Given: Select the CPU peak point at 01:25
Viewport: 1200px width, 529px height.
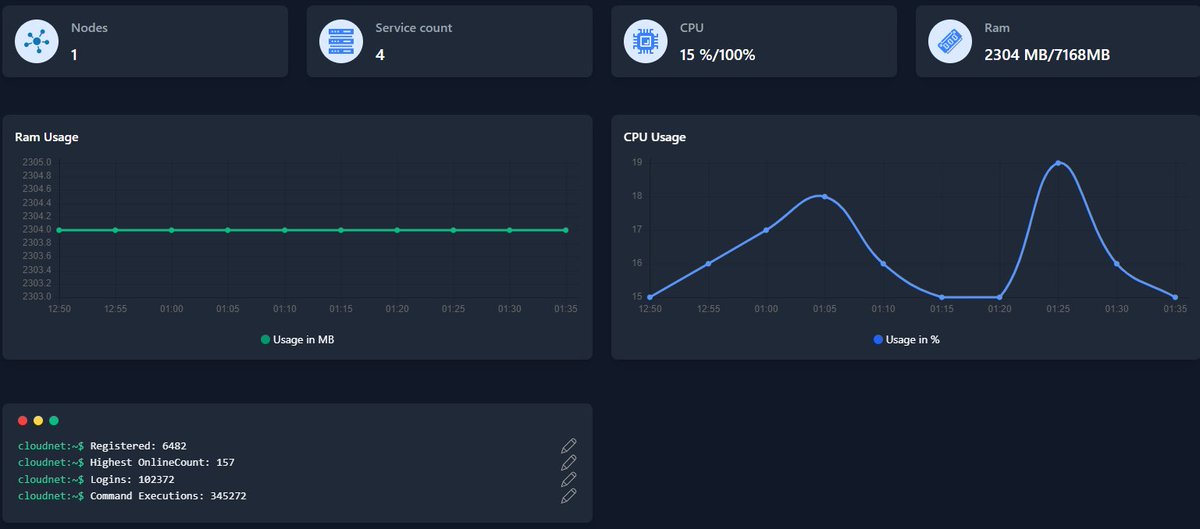Looking at the screenshot, I should tap(1058, 163).
